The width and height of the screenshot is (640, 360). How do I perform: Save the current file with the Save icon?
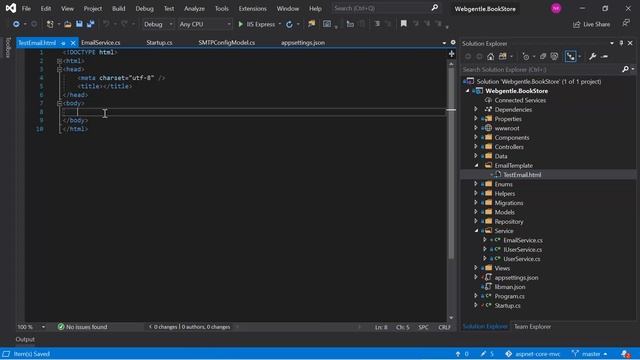(79, 24)
